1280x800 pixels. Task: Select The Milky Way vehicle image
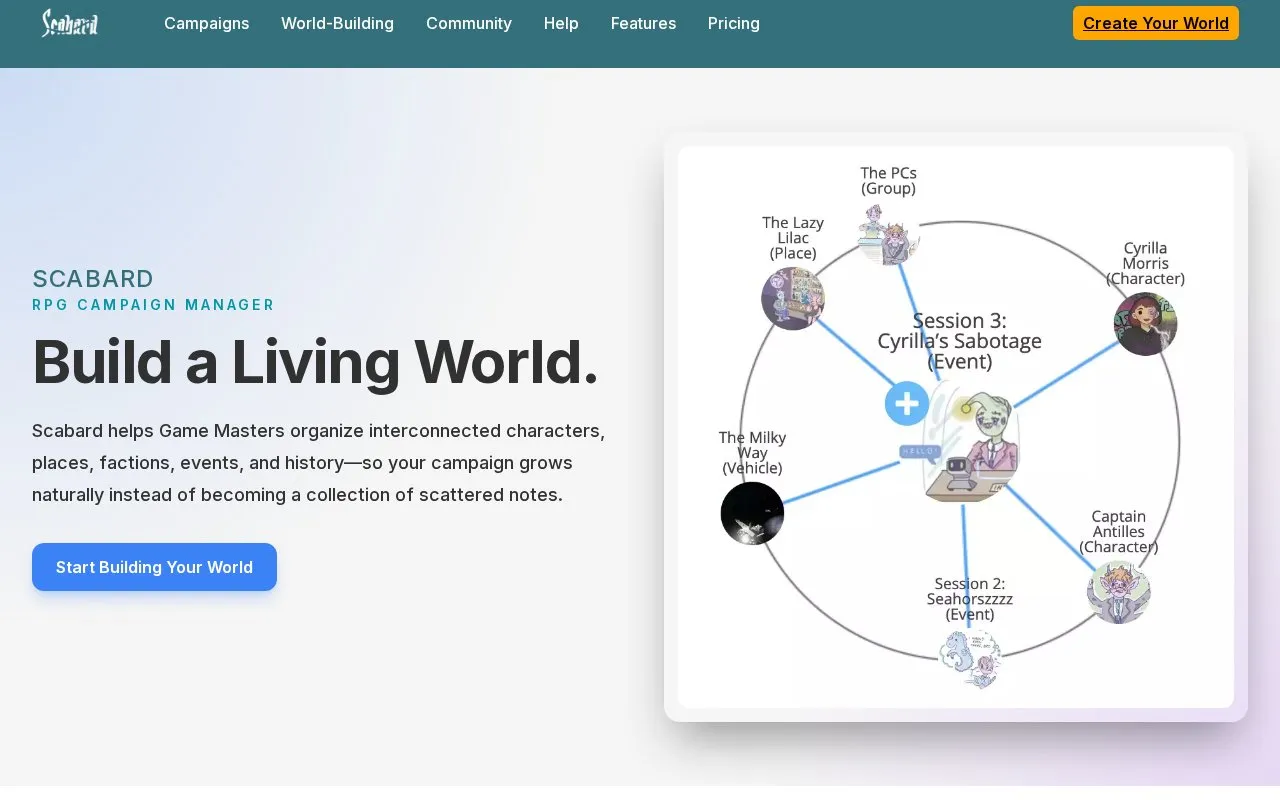[x=752, y=513]
